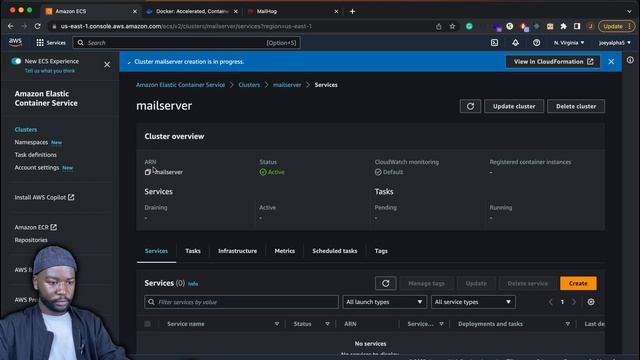Open the notifications bell icon
The image size is (640, 360).
516,42
